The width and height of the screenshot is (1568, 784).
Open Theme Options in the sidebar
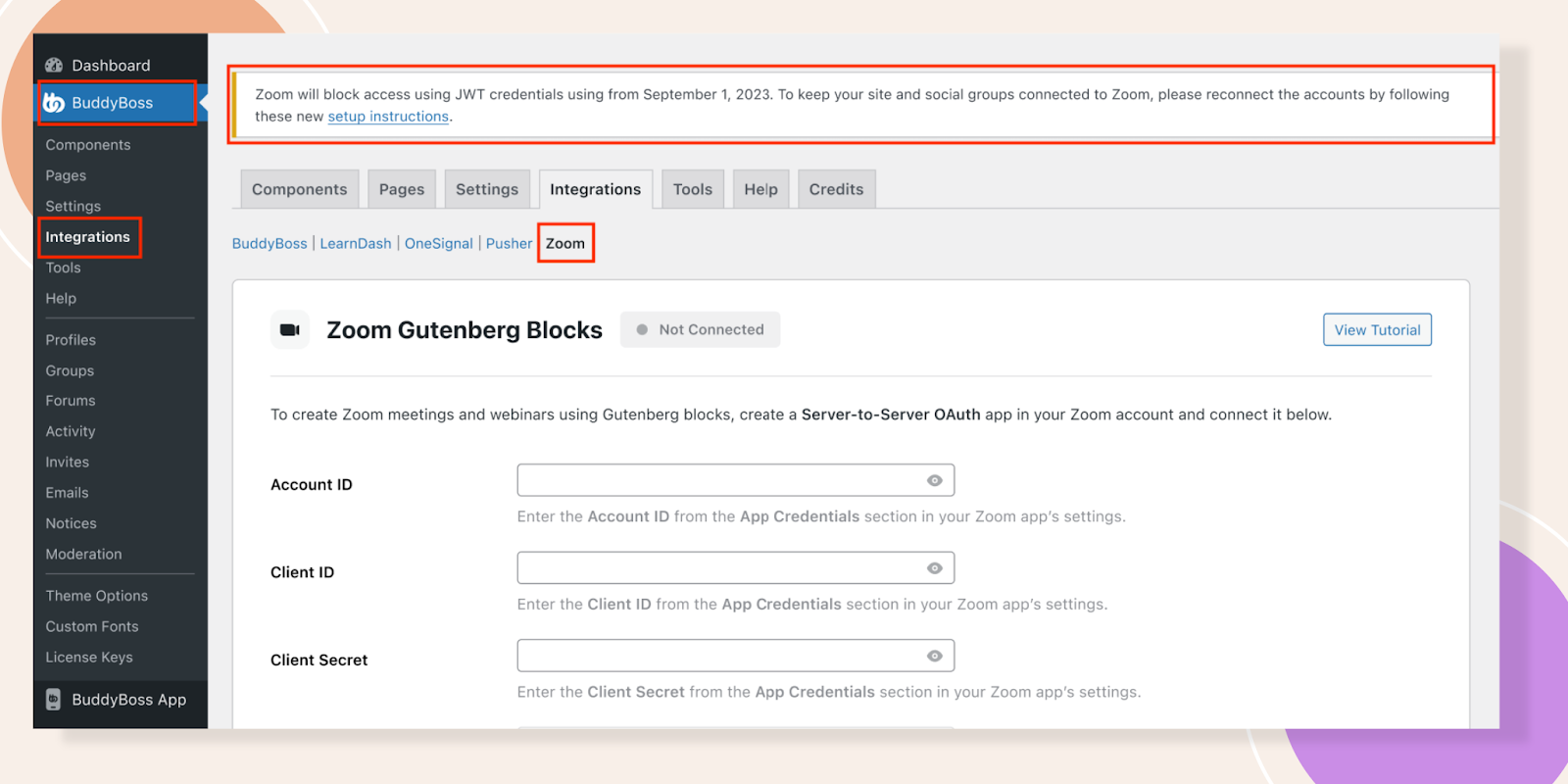coord(97,596)
